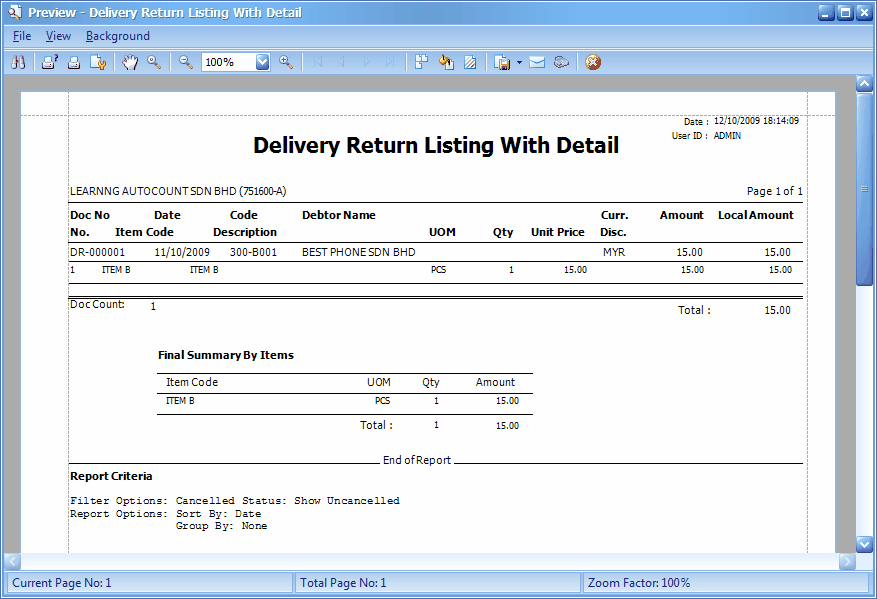
Task: Open the Multiple Pages layout icon
Action: 421,62
